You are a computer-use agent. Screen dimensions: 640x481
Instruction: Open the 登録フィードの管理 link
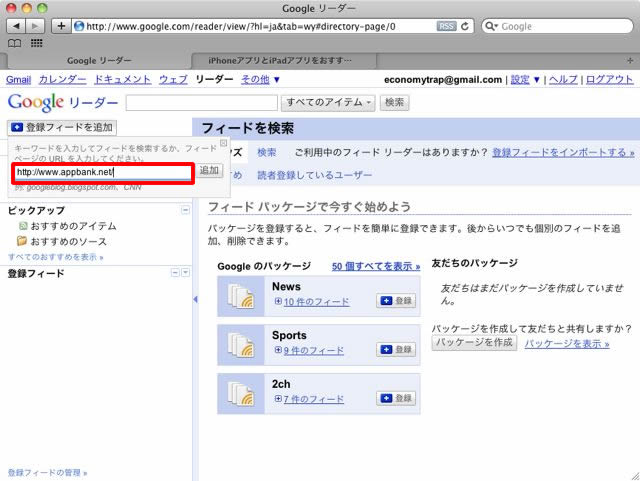(47, 472)
